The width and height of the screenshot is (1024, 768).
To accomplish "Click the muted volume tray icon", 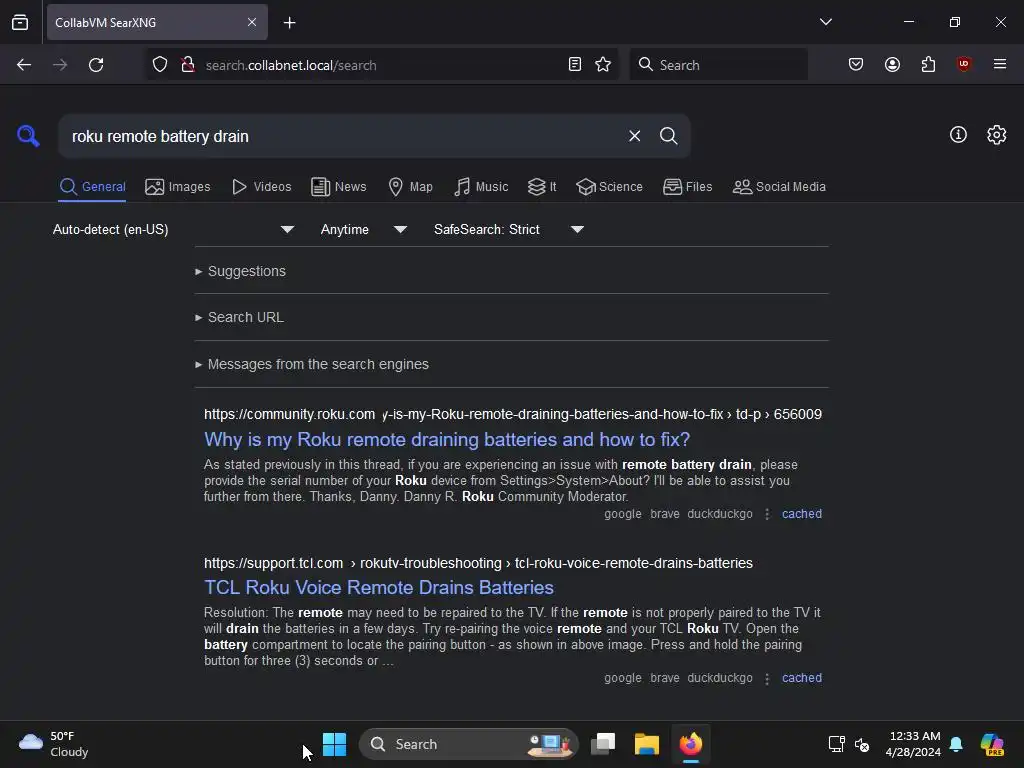I will [x=862, y=744].
